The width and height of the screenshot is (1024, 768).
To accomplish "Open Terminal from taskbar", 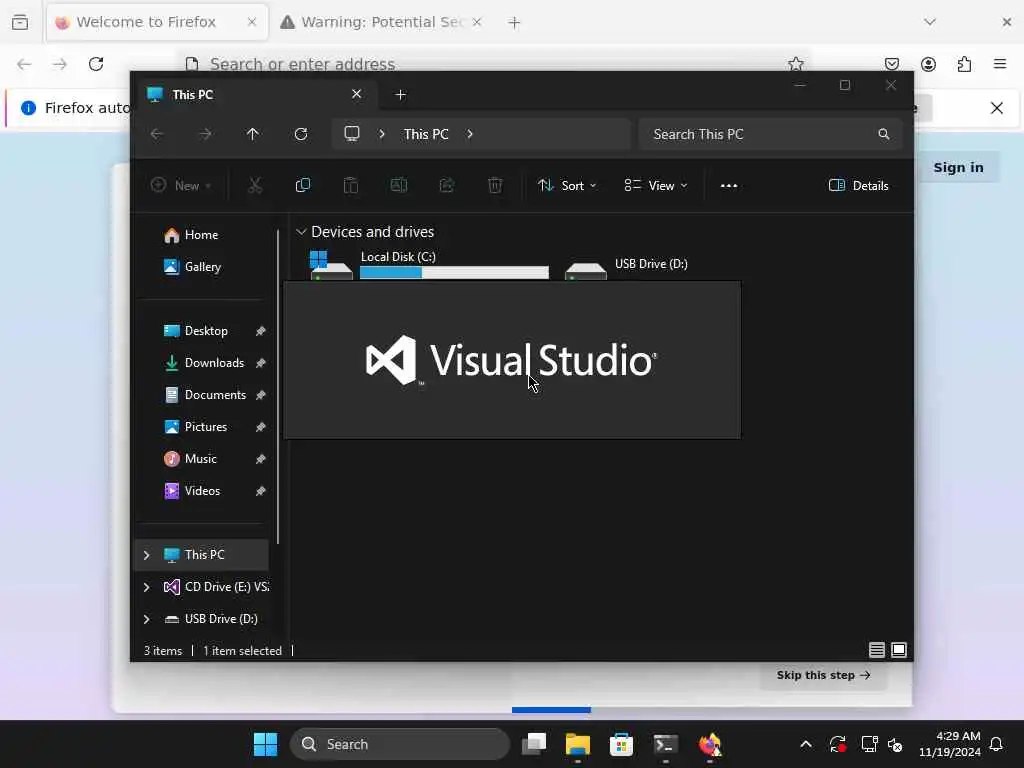I will (x=665, y=744).
